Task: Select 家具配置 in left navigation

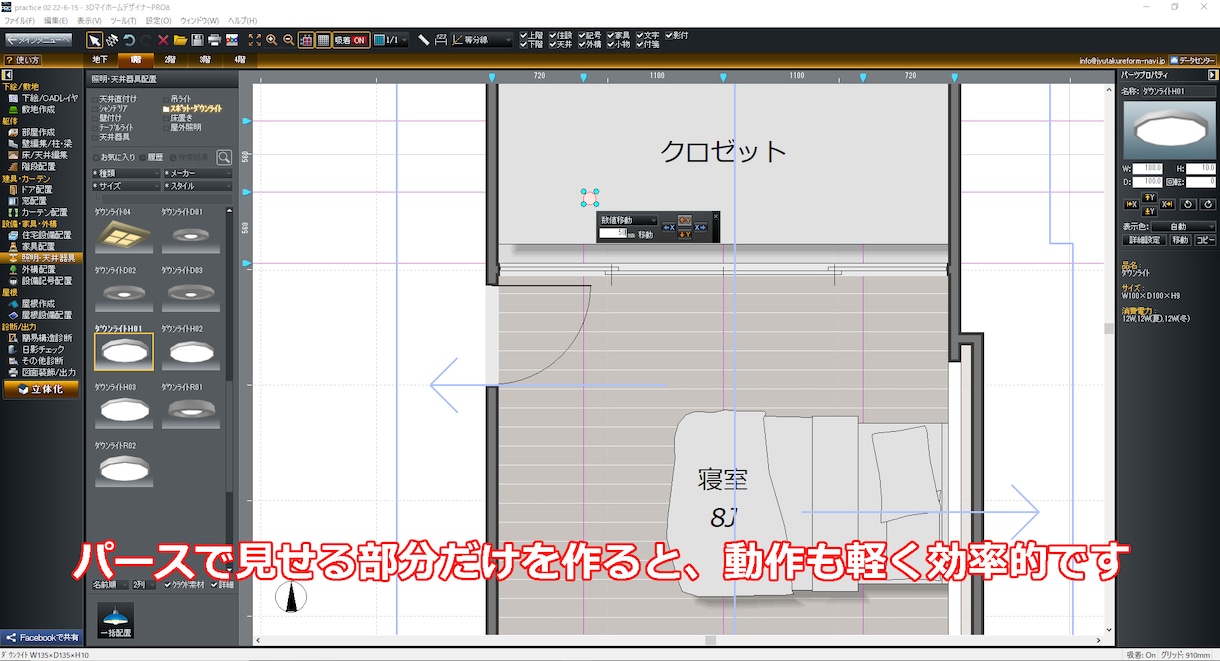Action: tap(39, 246)
